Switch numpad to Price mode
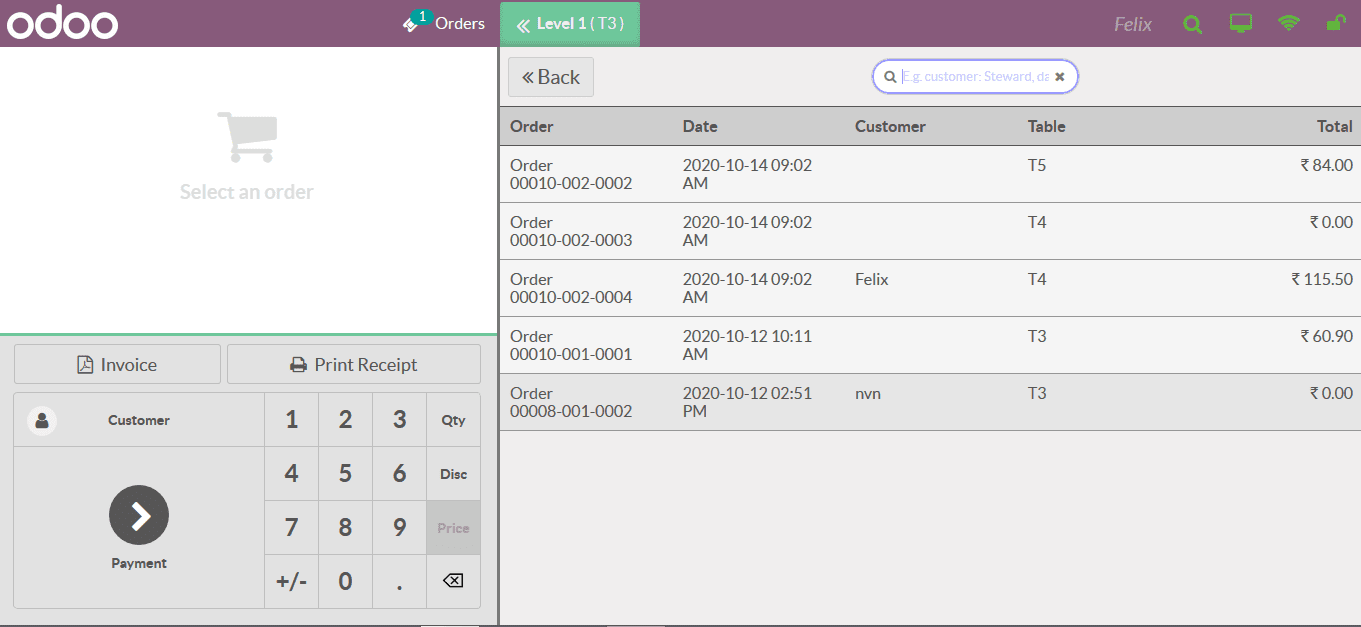Viewport: 1361px width, 627px height. pyautogui.click(x=453, y=527)
